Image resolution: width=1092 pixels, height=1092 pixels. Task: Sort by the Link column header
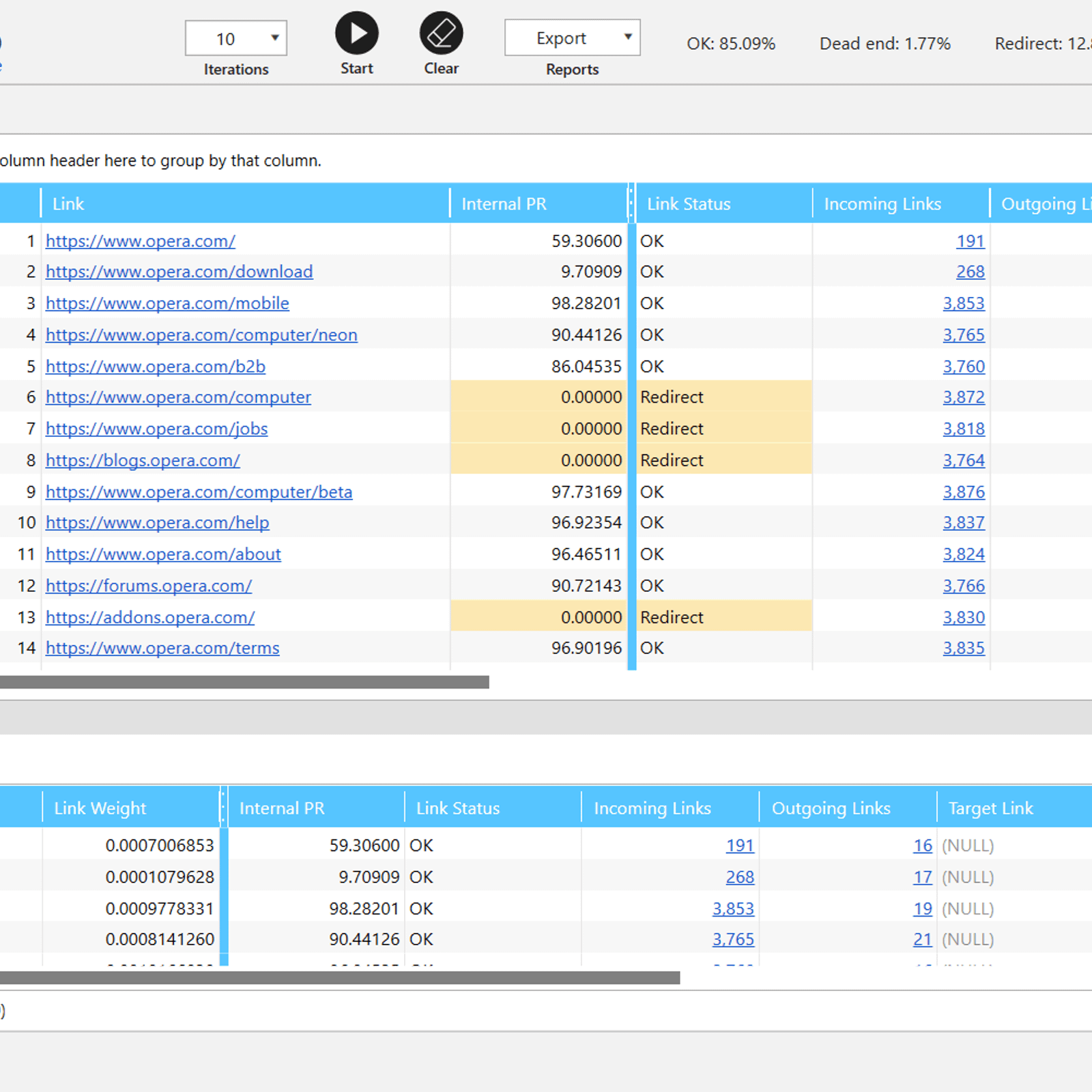[x=245, y=203]
